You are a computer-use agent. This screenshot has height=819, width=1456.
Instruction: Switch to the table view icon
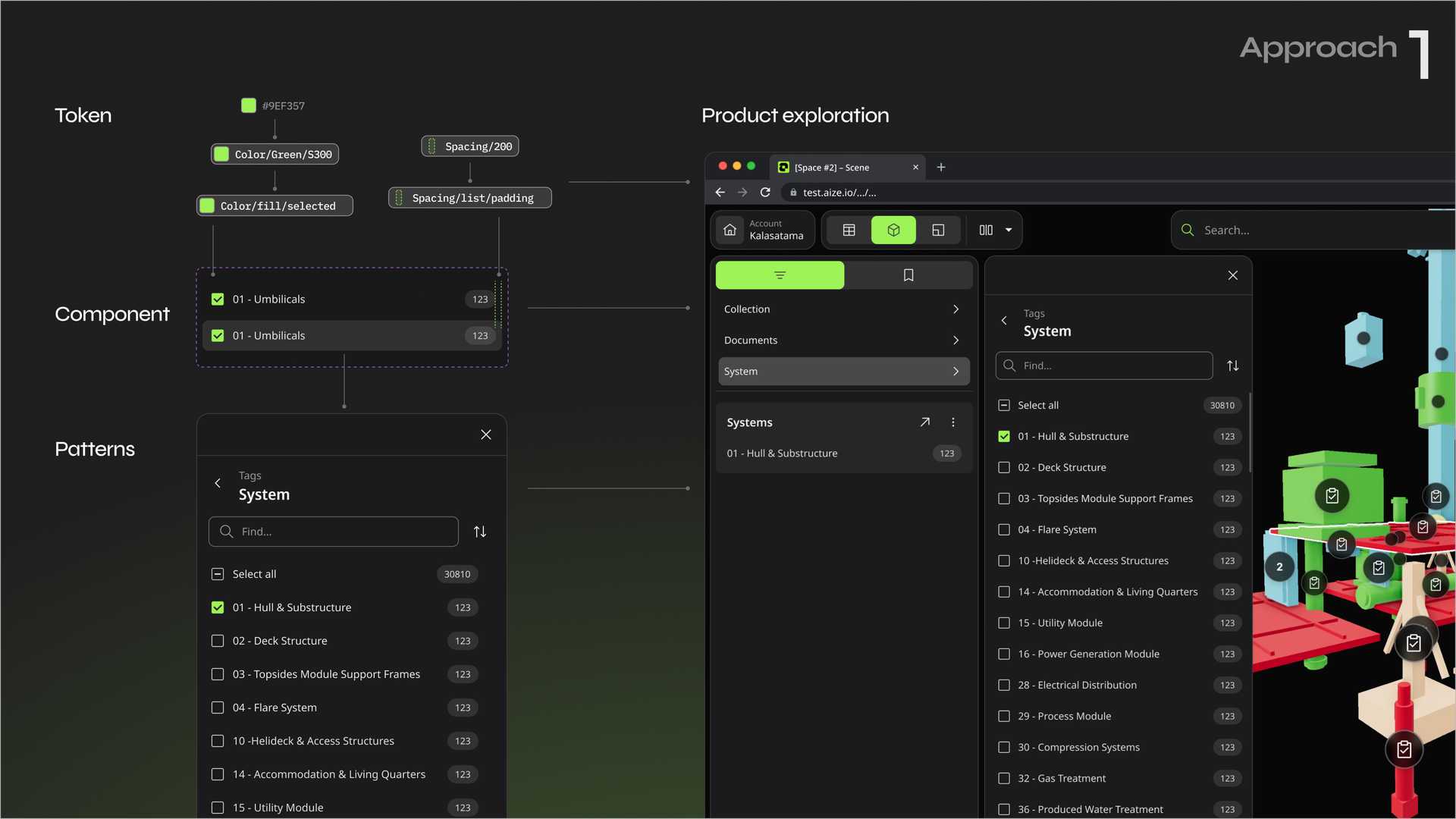point(849,230)
